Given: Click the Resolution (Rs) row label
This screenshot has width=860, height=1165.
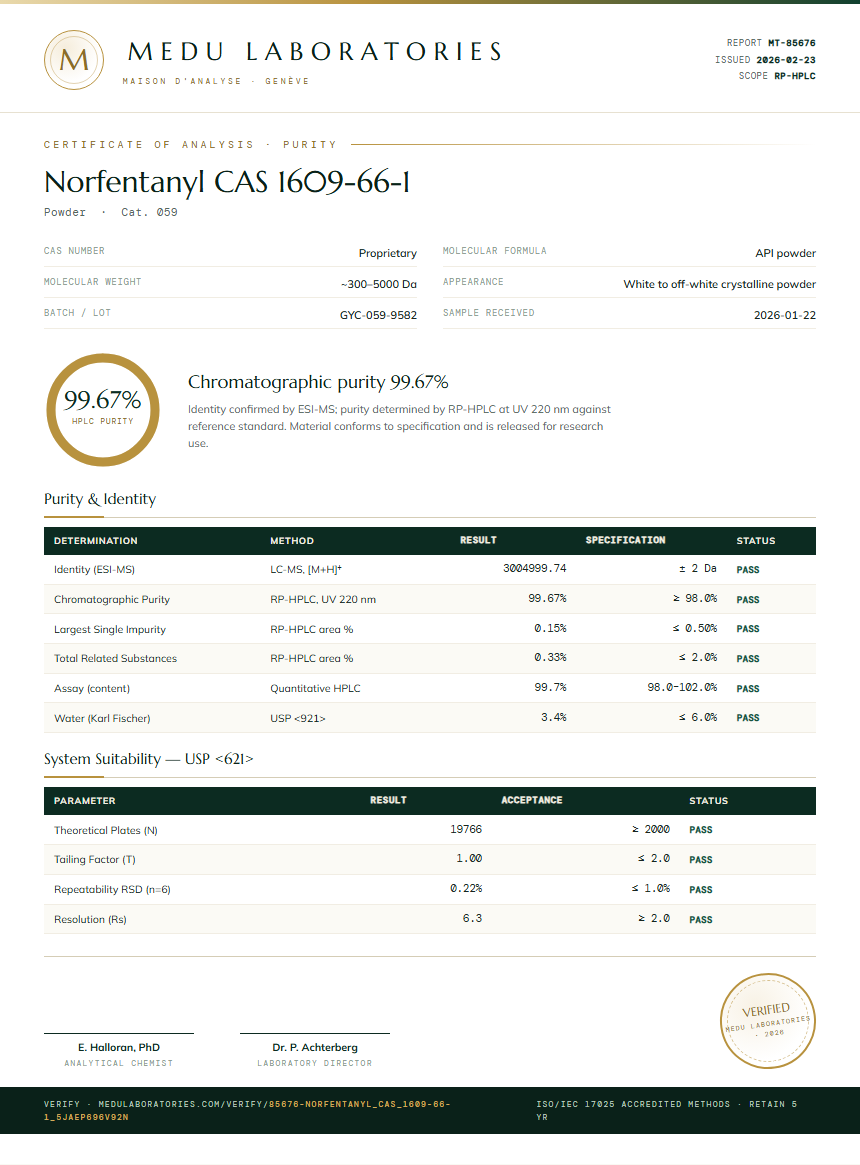Looking at the screenshot, I should (90, 920).
